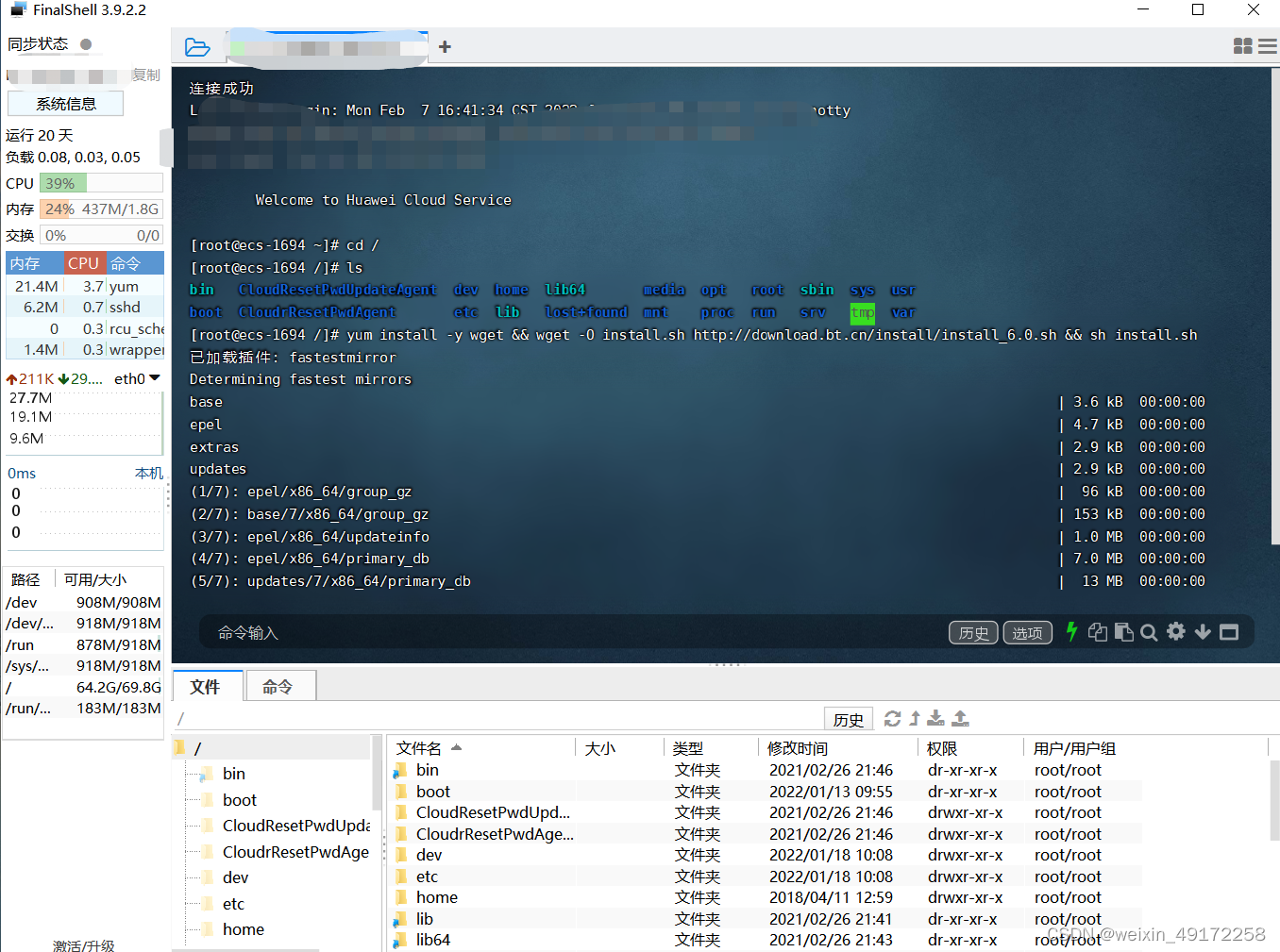
Task: Click folder icon of lib row
Action: [401, 919]
